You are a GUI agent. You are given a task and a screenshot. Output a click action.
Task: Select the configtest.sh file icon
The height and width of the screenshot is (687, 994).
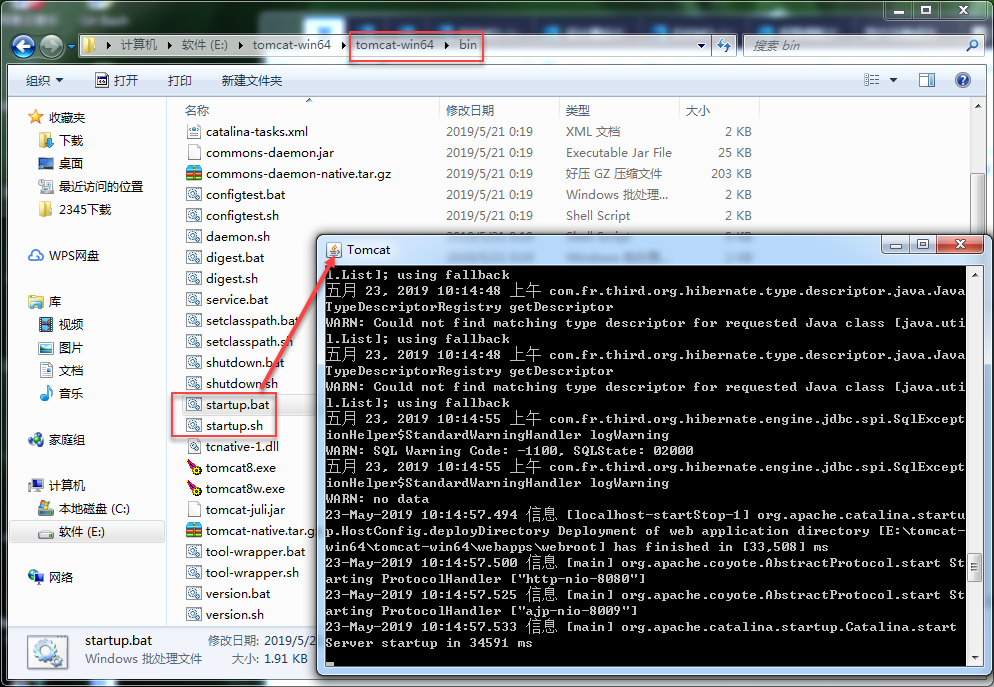point(194,215)
